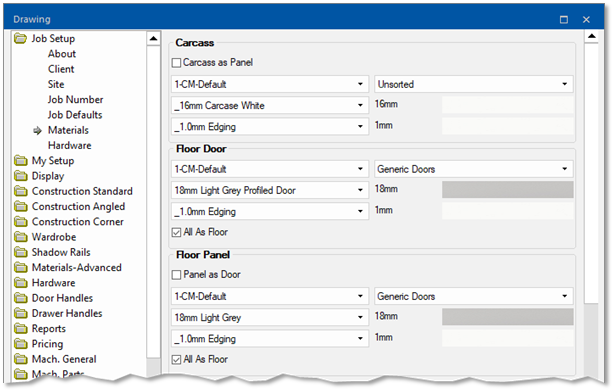The height and width of the screenshot is (392, 614).
Task: Open the Unsorted dropdown in Carcass
Action: (474, 84)
